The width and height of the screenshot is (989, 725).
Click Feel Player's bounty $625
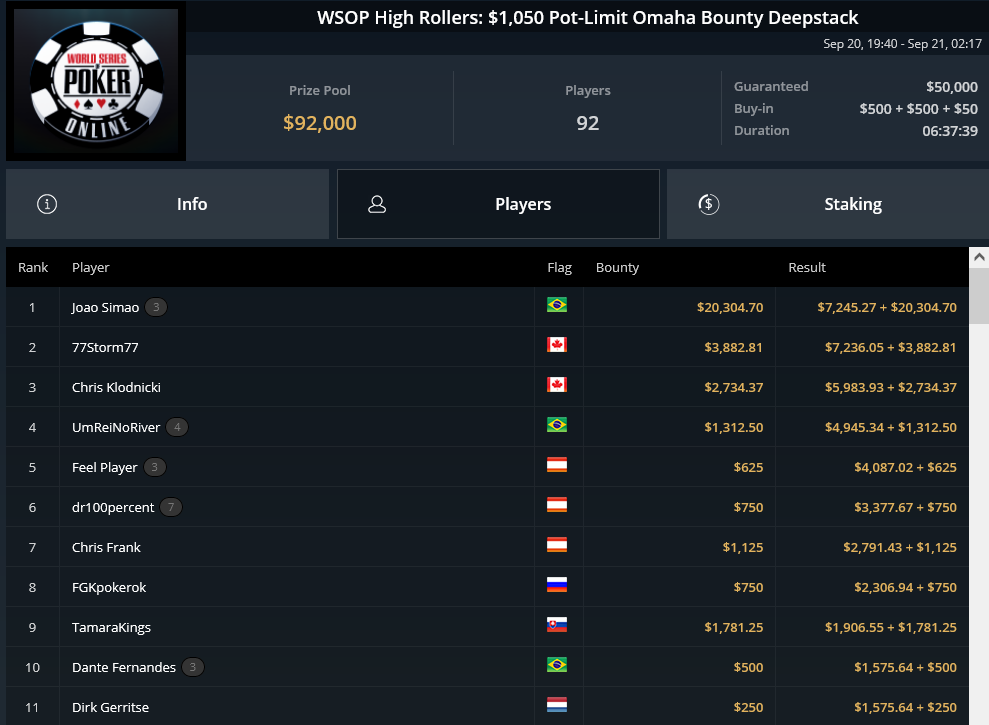point(748,468)
